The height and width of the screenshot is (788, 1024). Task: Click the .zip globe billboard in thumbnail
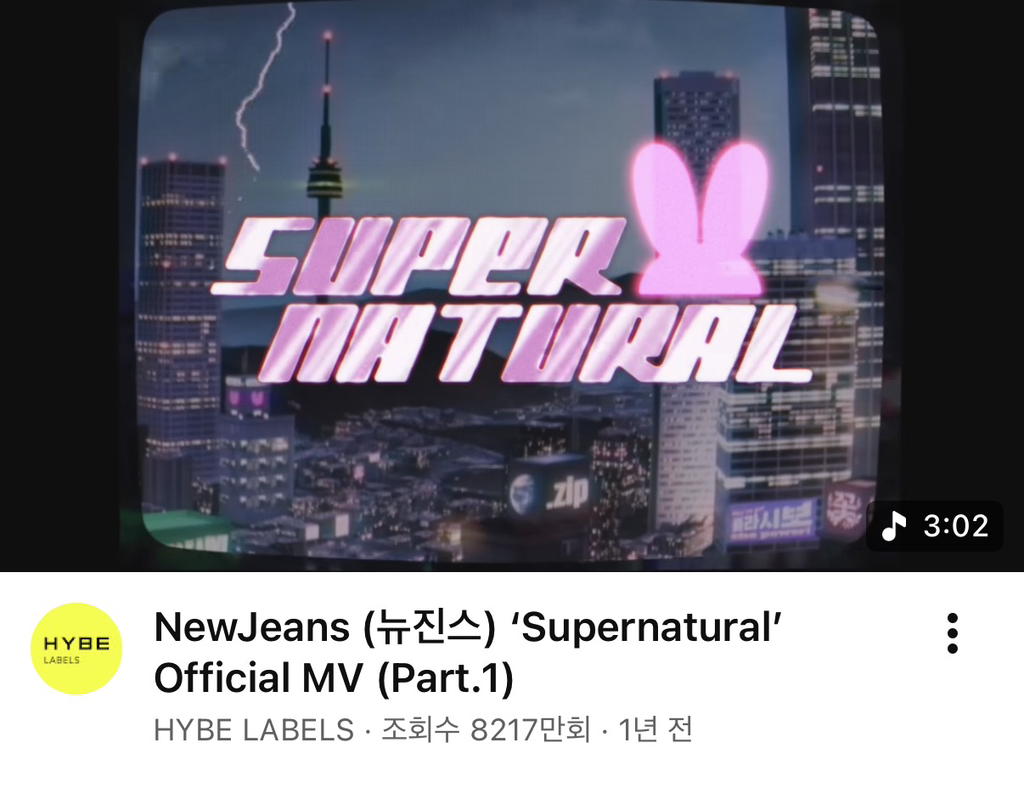pos(550,491)
